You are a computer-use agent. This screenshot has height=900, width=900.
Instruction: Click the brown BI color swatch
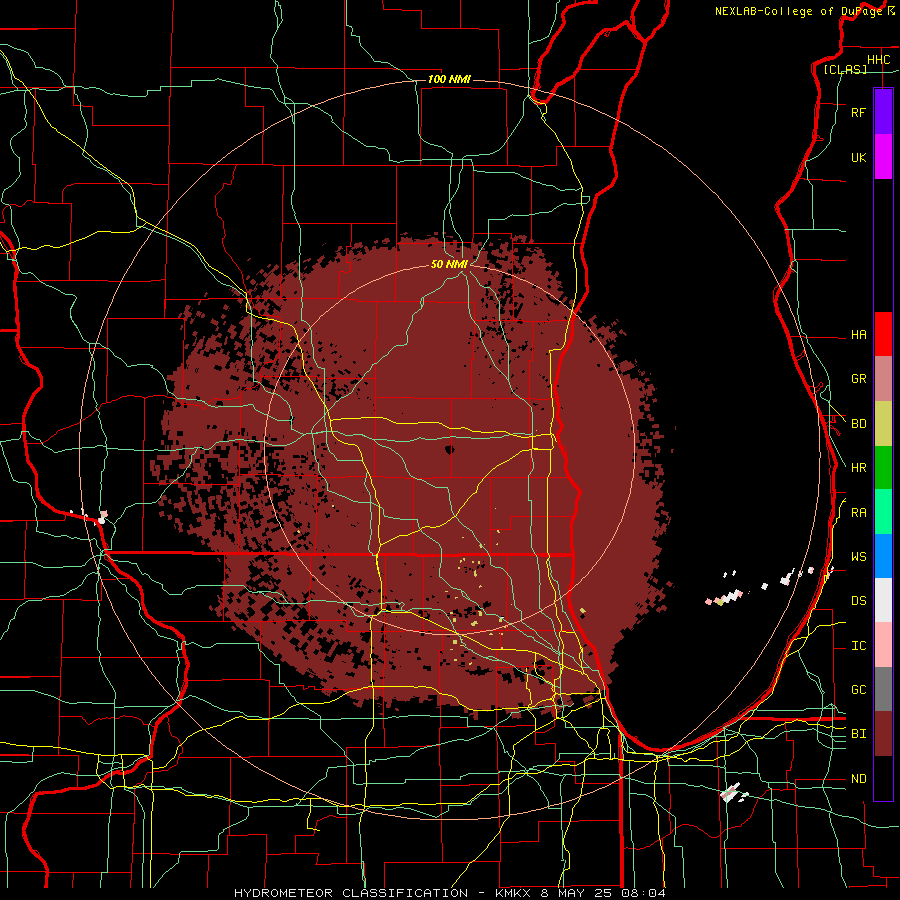coord(883,734)
